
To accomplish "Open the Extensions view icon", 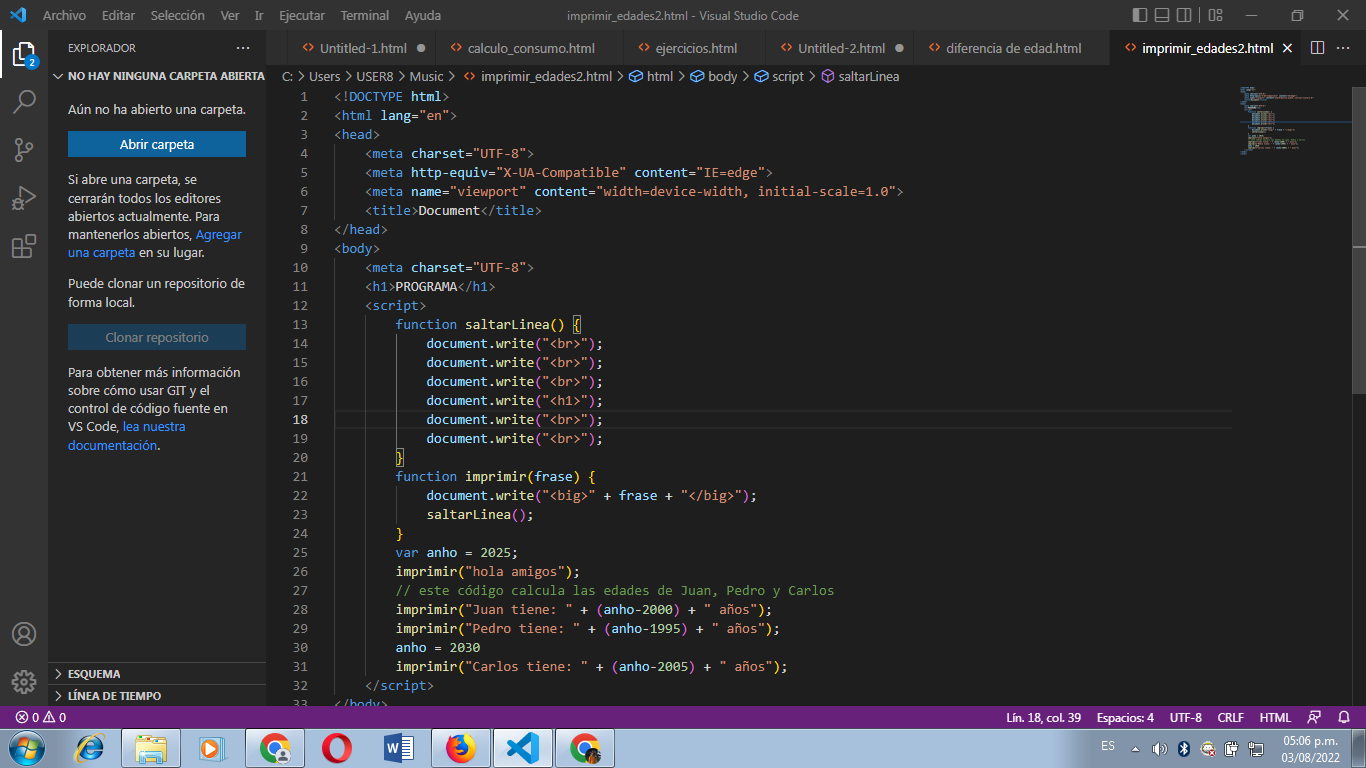I will pos(24,247).
